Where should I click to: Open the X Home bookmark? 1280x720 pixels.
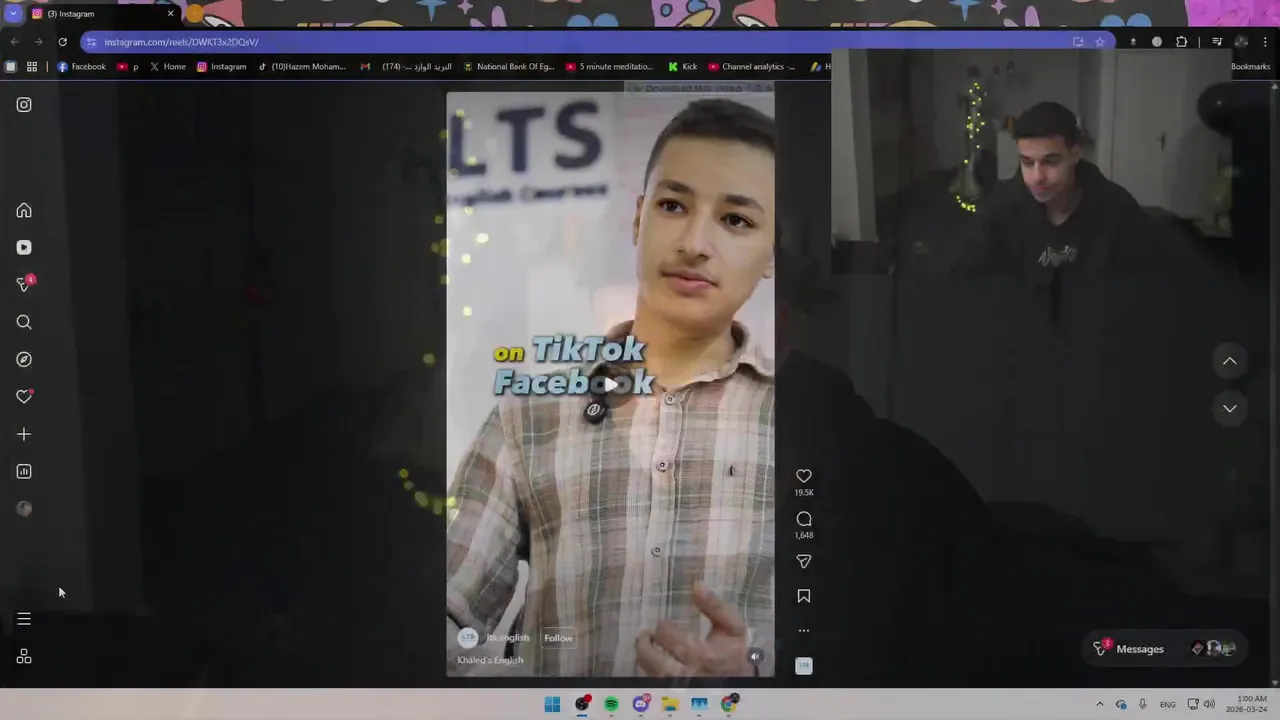point(168,67)
